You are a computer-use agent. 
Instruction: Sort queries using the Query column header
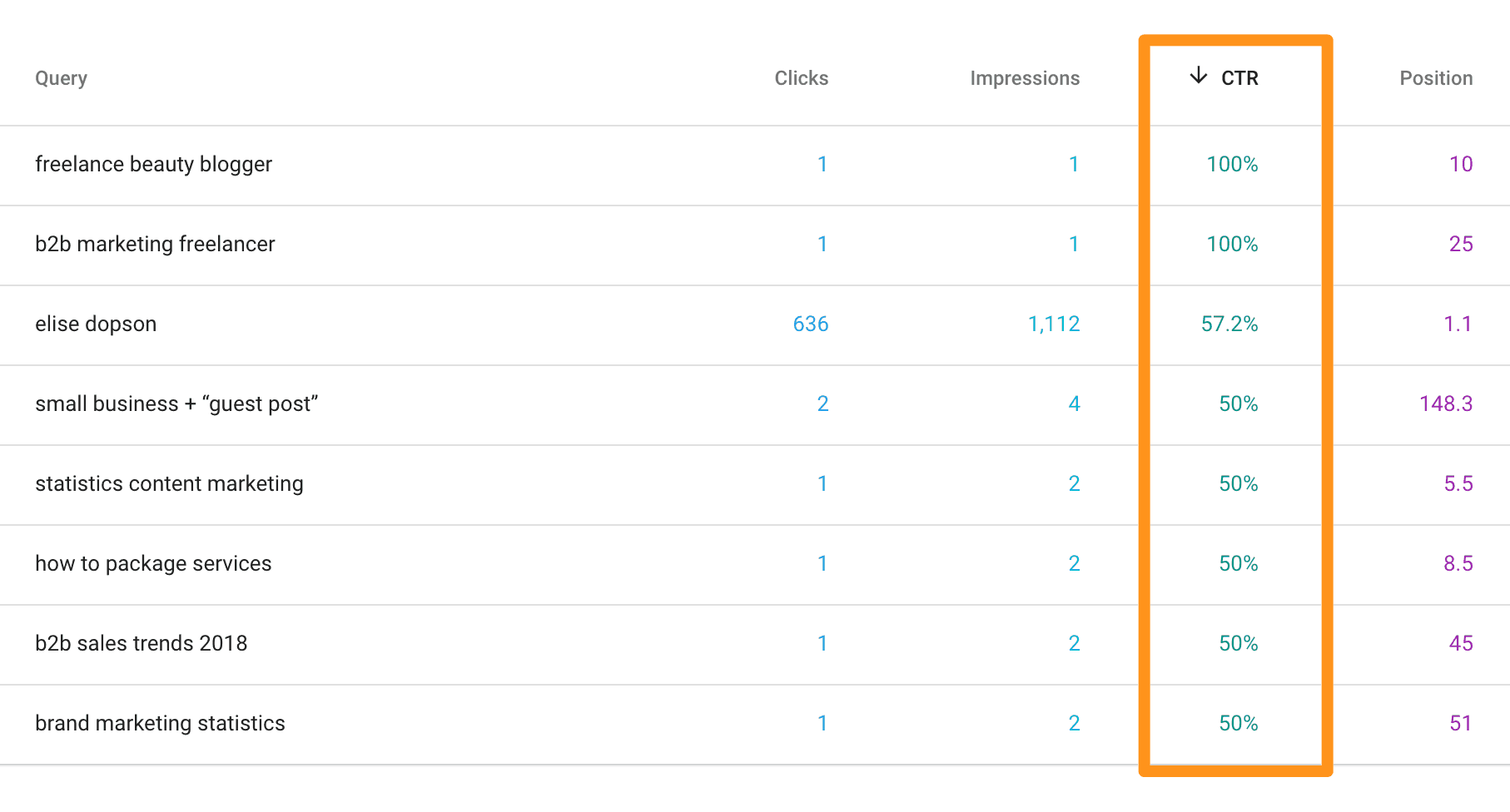coord(61,77)
